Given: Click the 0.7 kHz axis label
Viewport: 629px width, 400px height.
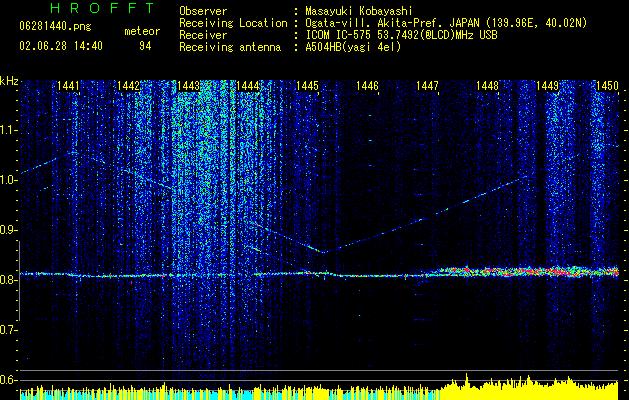Looking at the screenshot, I should pyautogui.click(x=8, y=330).
